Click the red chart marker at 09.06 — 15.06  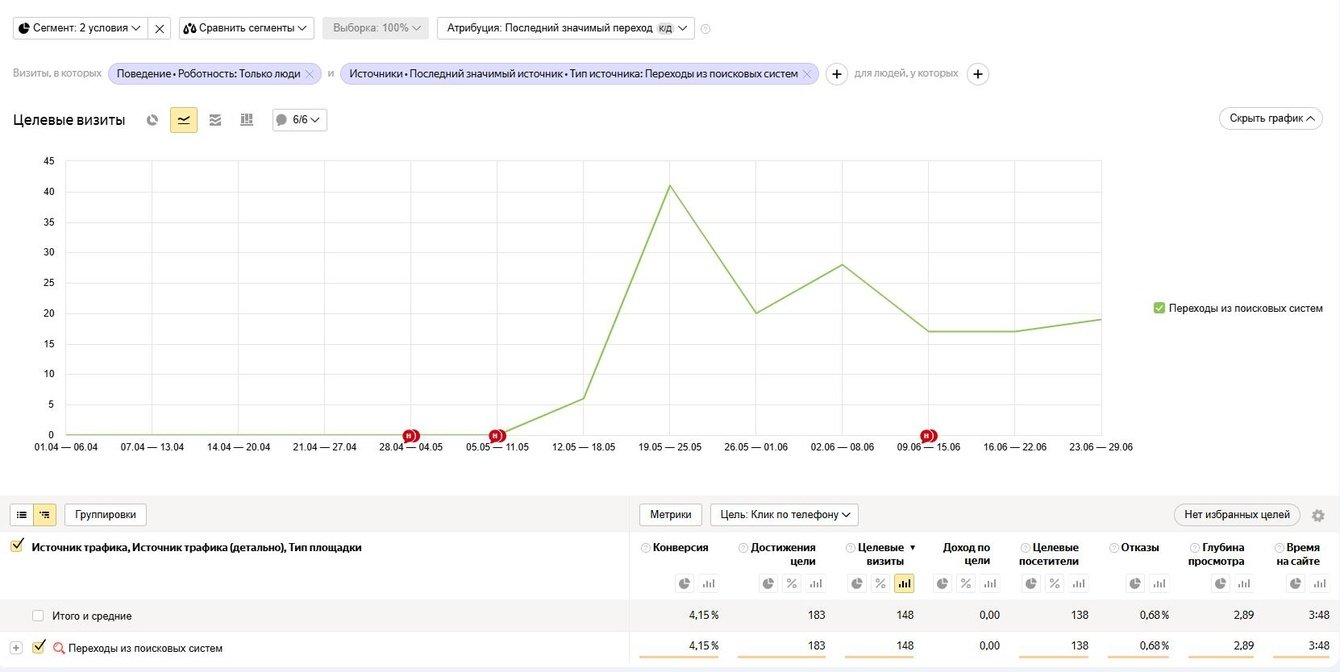click(928, 436)
